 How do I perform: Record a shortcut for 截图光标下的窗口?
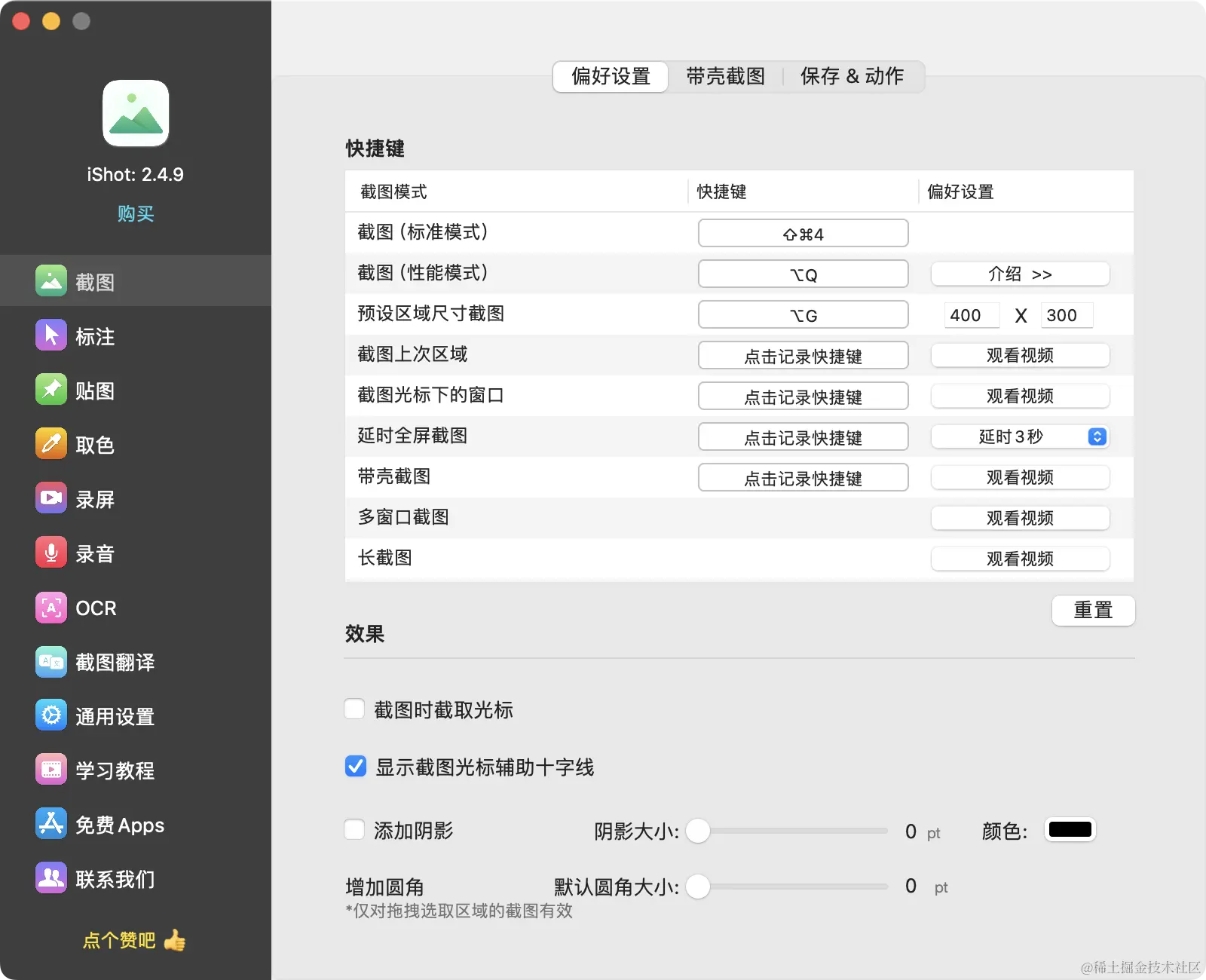click(x=803, y=396)
